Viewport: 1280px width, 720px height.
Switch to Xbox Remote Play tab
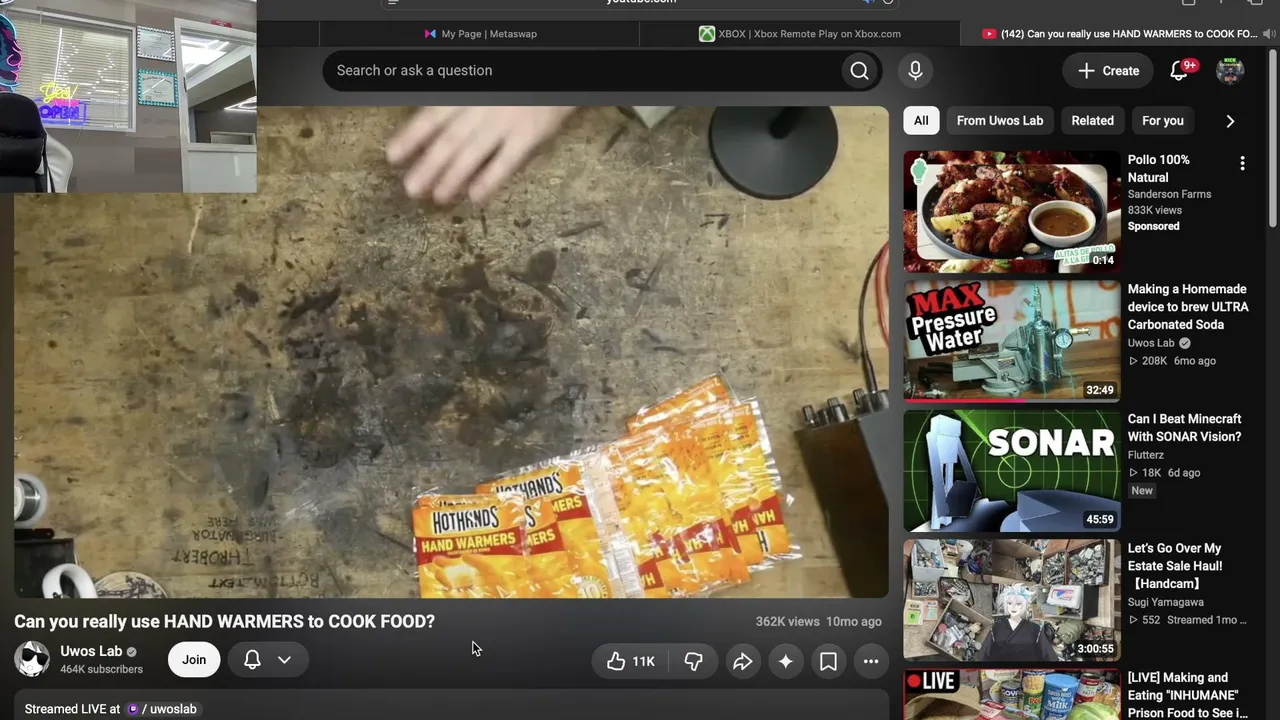(x=800, y=34)
